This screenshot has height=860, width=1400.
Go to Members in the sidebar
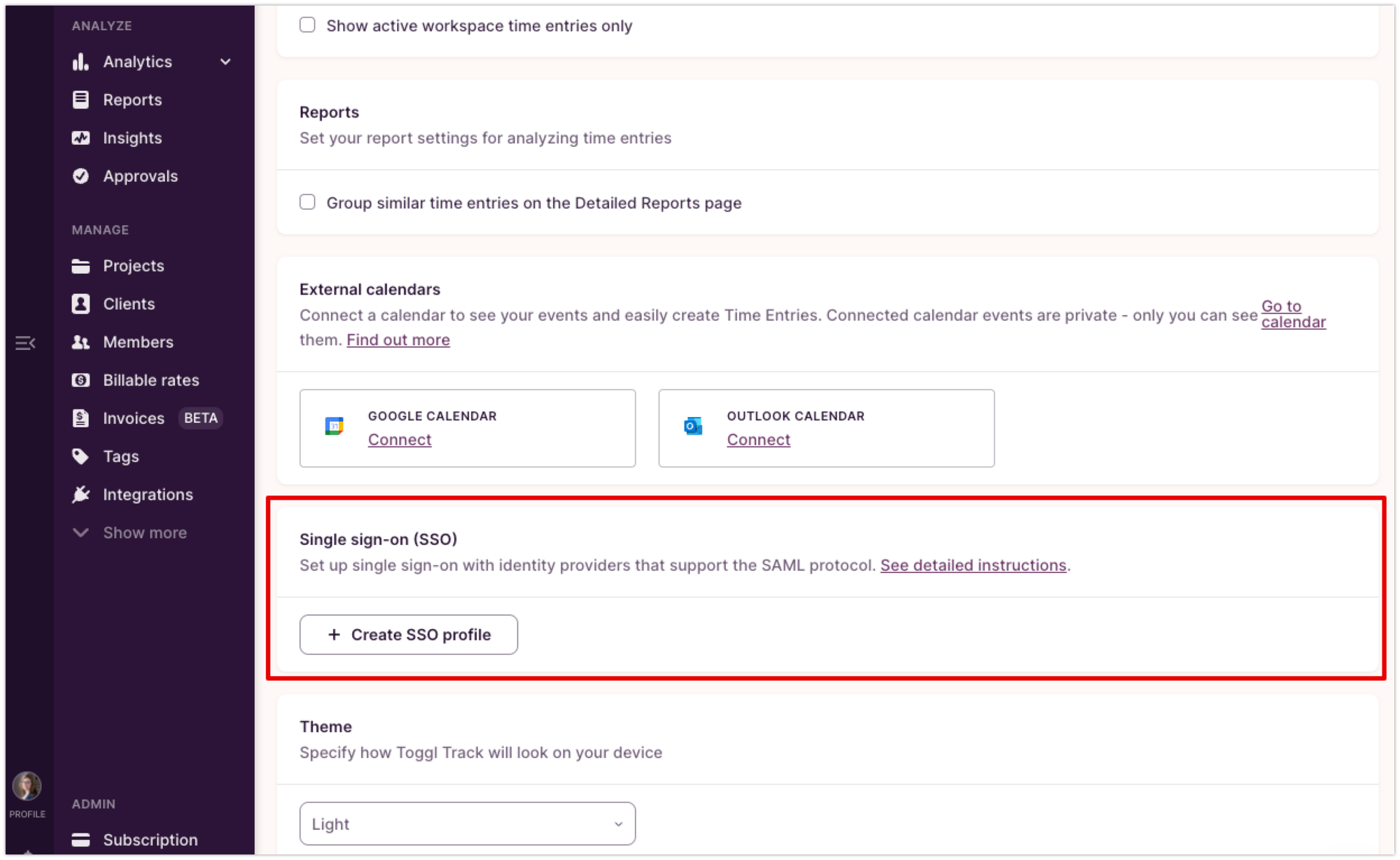coord(138,342)
